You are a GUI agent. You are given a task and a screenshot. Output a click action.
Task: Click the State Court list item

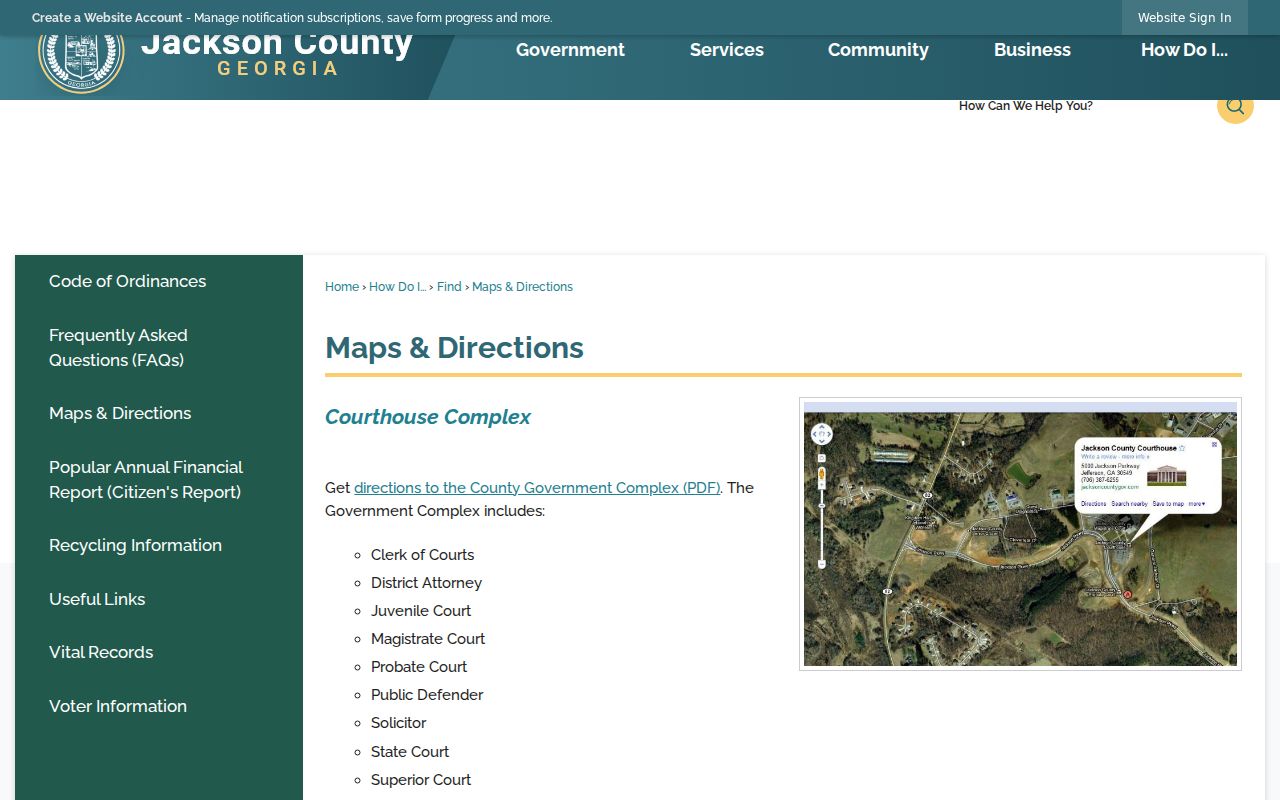pos(410,752)
